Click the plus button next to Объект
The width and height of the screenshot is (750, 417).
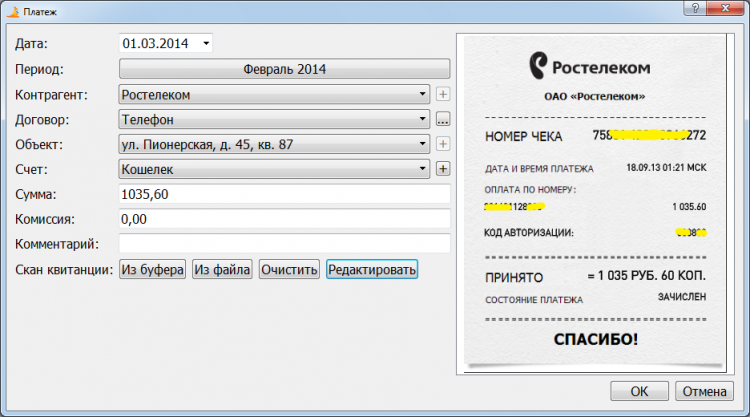click(x=443, y=144)
